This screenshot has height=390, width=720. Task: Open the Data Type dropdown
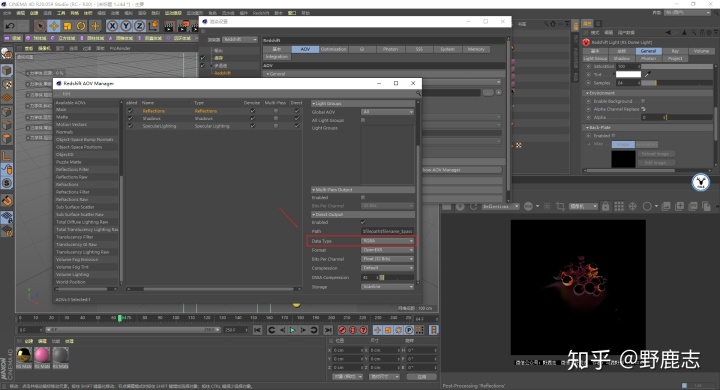[x=387, y=241]
